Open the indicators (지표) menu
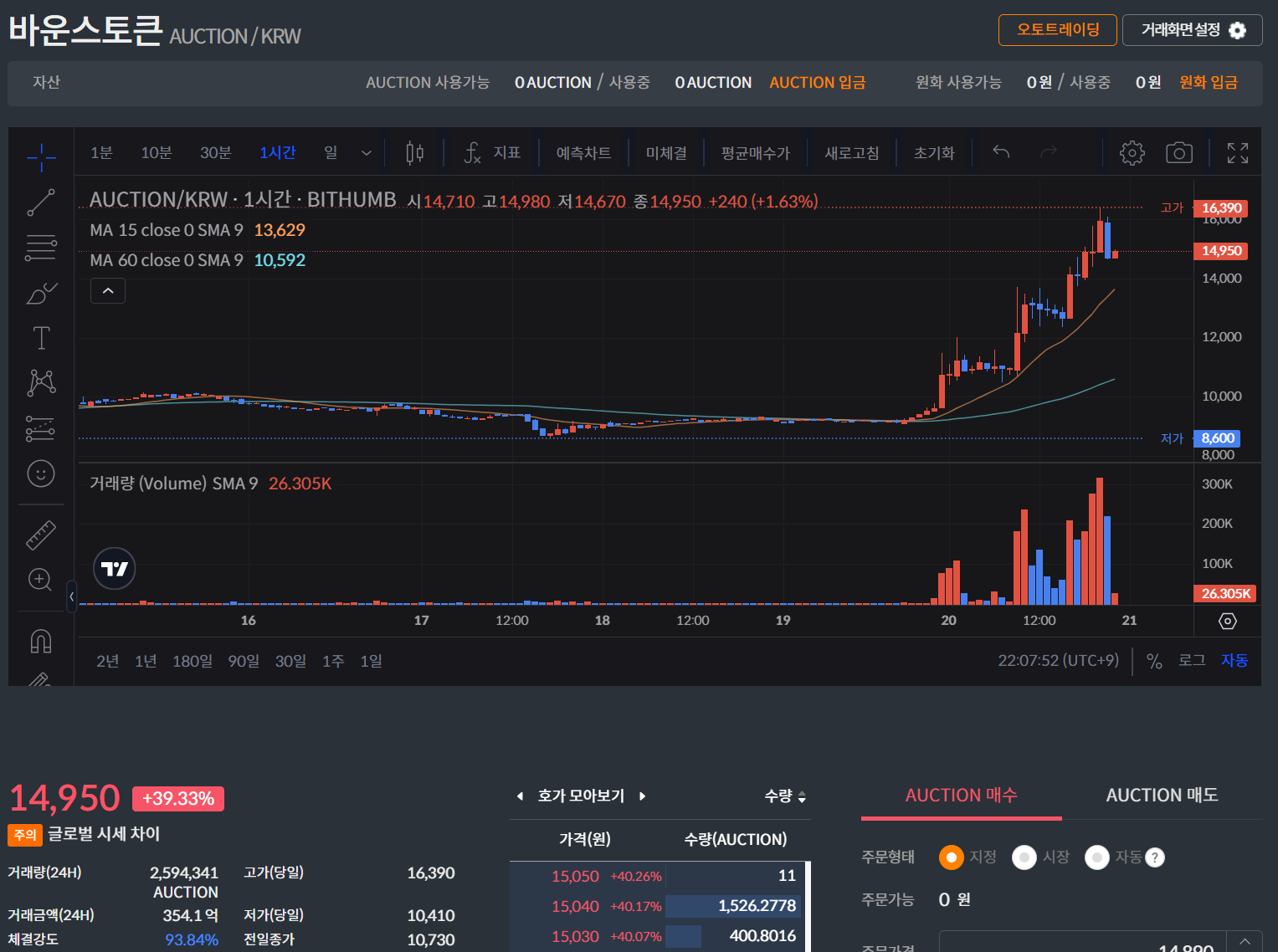The height and width of the screenshot is (952, 1278). pyautogui.click(x=493, y=152)
